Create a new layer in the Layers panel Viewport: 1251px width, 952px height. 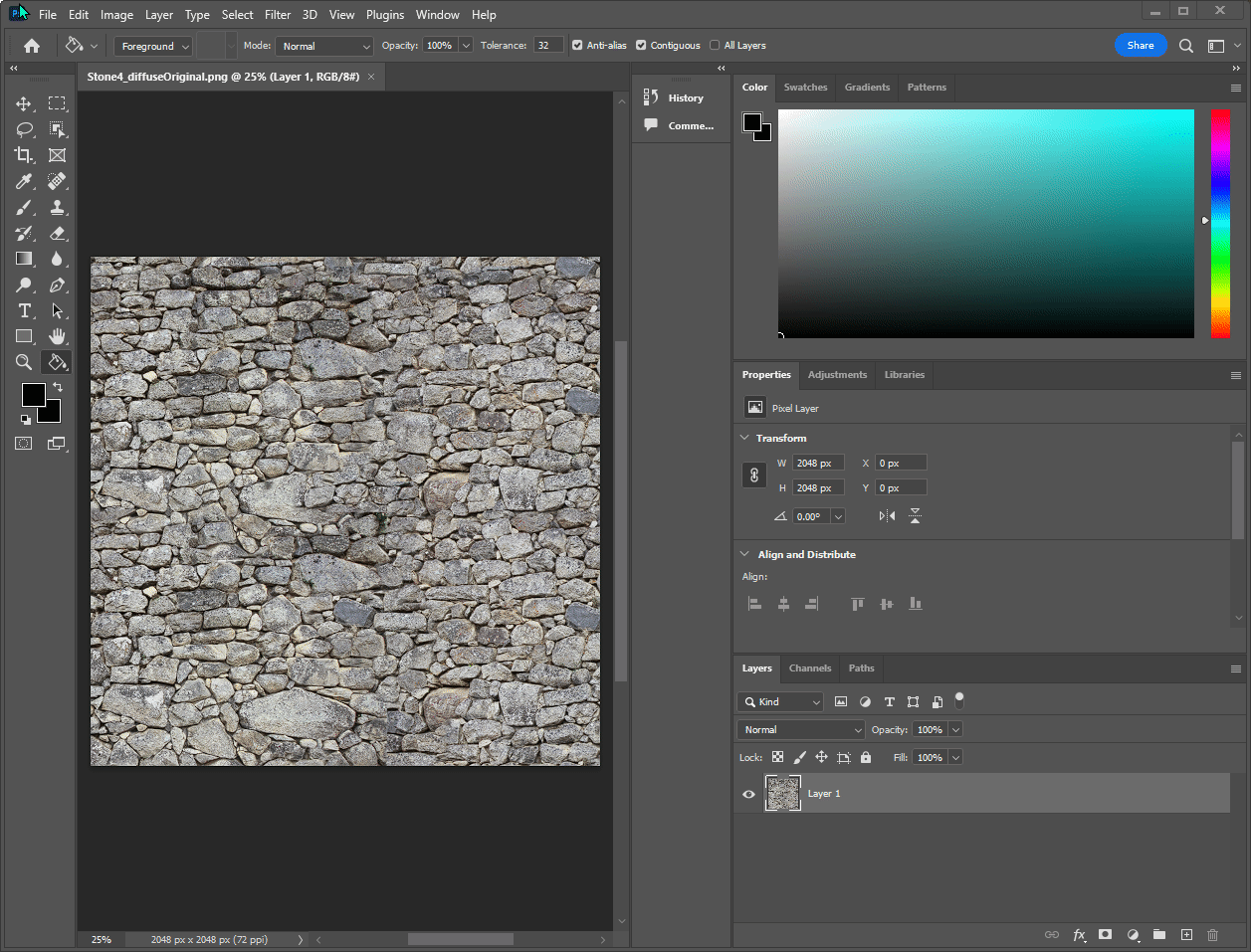(1186, 935)
